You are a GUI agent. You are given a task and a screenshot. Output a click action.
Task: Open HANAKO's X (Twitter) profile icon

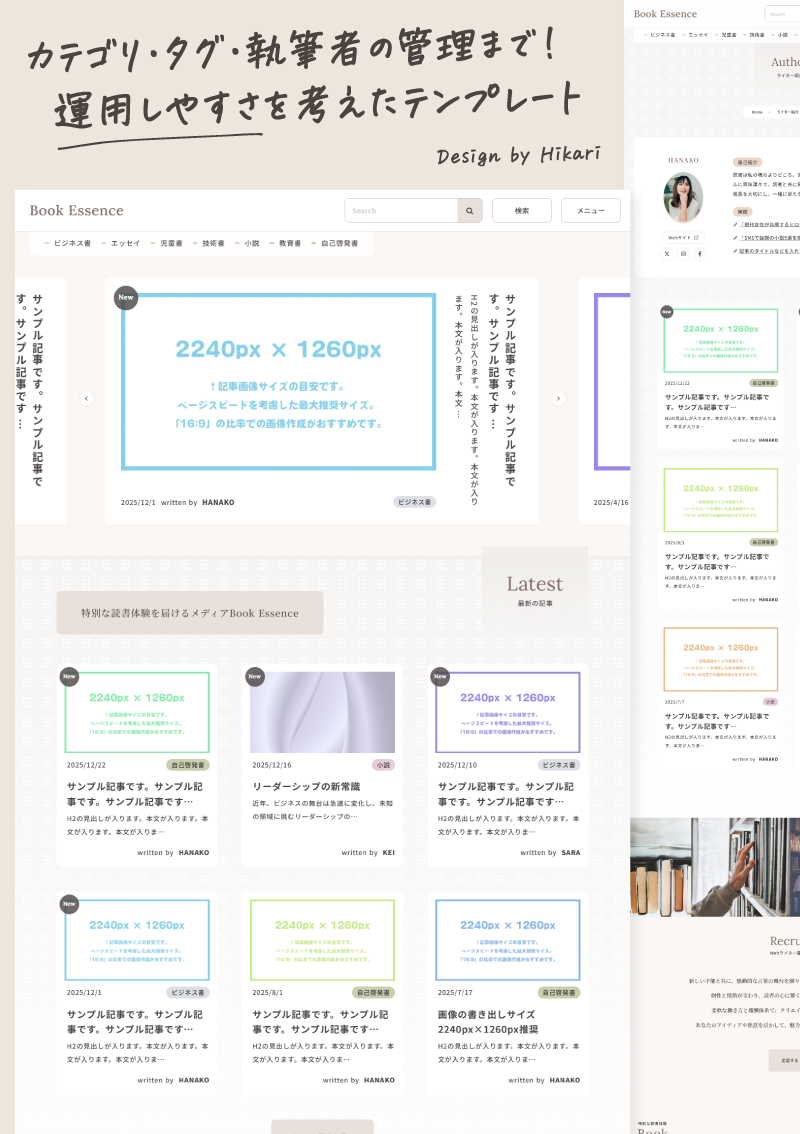[x=667, y=254]
